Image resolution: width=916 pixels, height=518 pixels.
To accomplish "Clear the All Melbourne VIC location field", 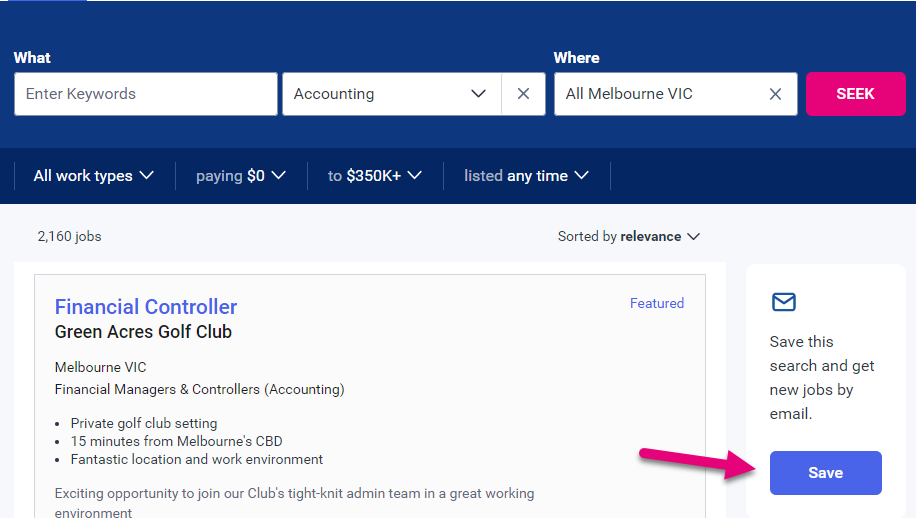I will (x=775, y=94).
